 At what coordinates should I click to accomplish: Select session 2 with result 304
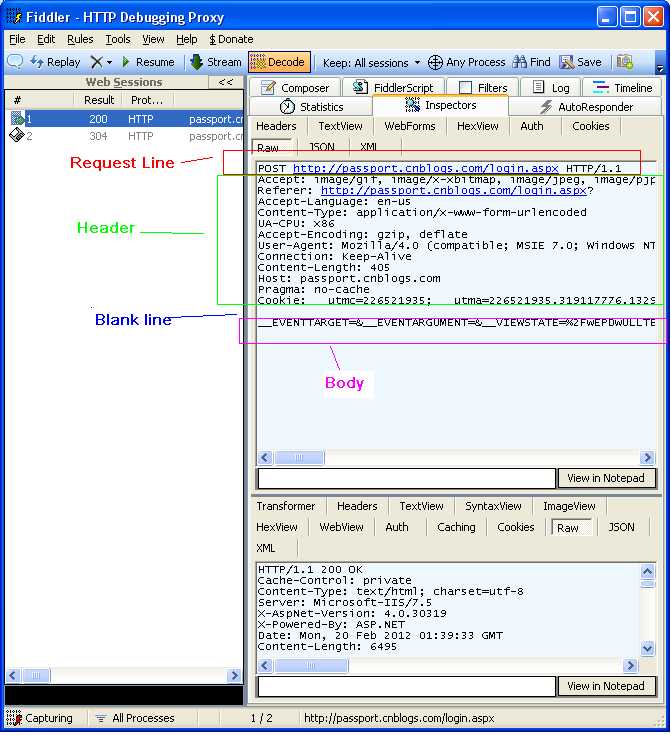(125, 136)
